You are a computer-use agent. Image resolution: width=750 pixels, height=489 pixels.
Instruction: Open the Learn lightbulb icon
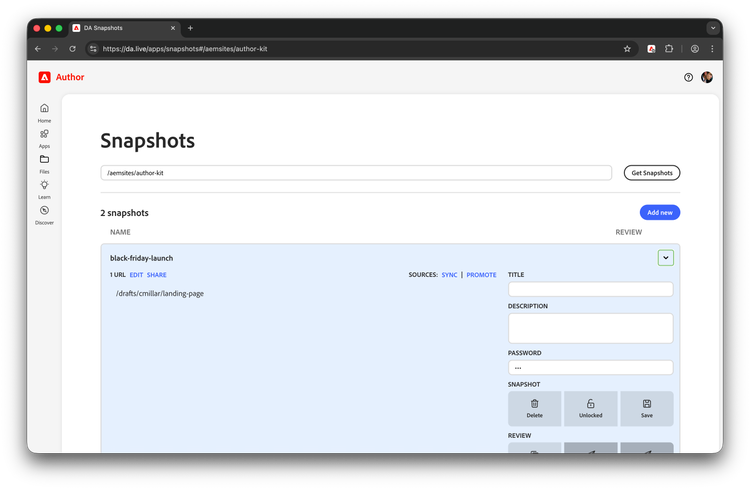click(x=44, y=186)
